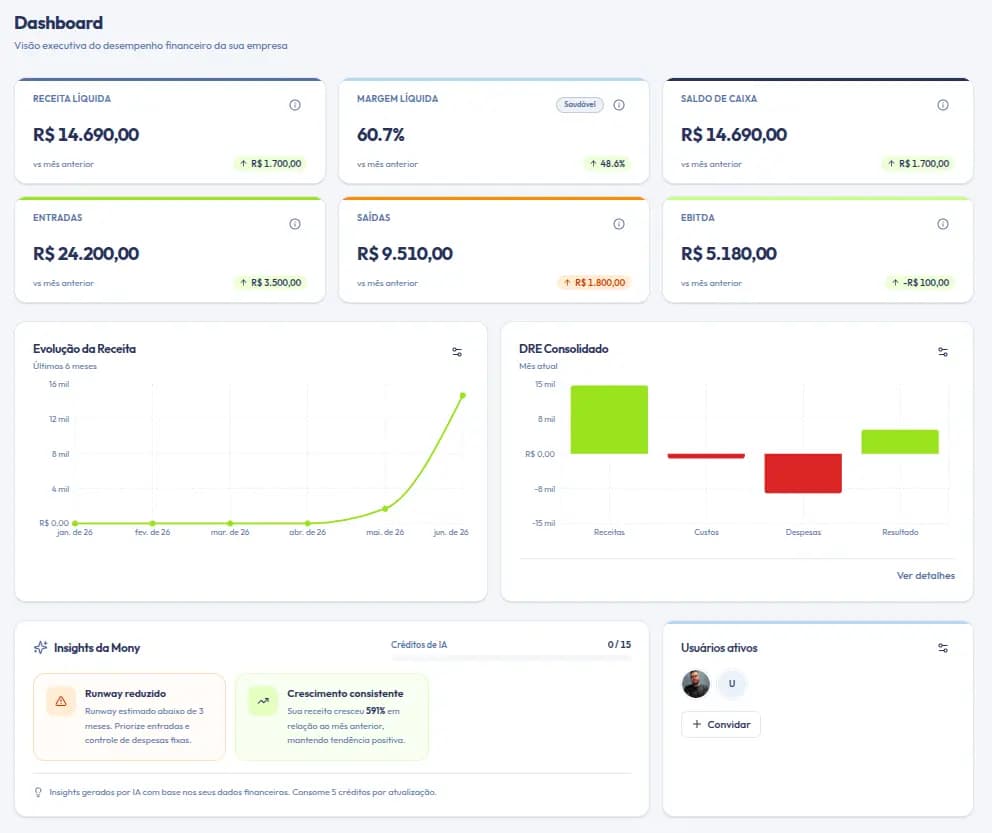Screen dimensions: 992x833
Task: Click the -R$ 100,00 change badge on EBITDA
Action: click(x=920, y=282)
